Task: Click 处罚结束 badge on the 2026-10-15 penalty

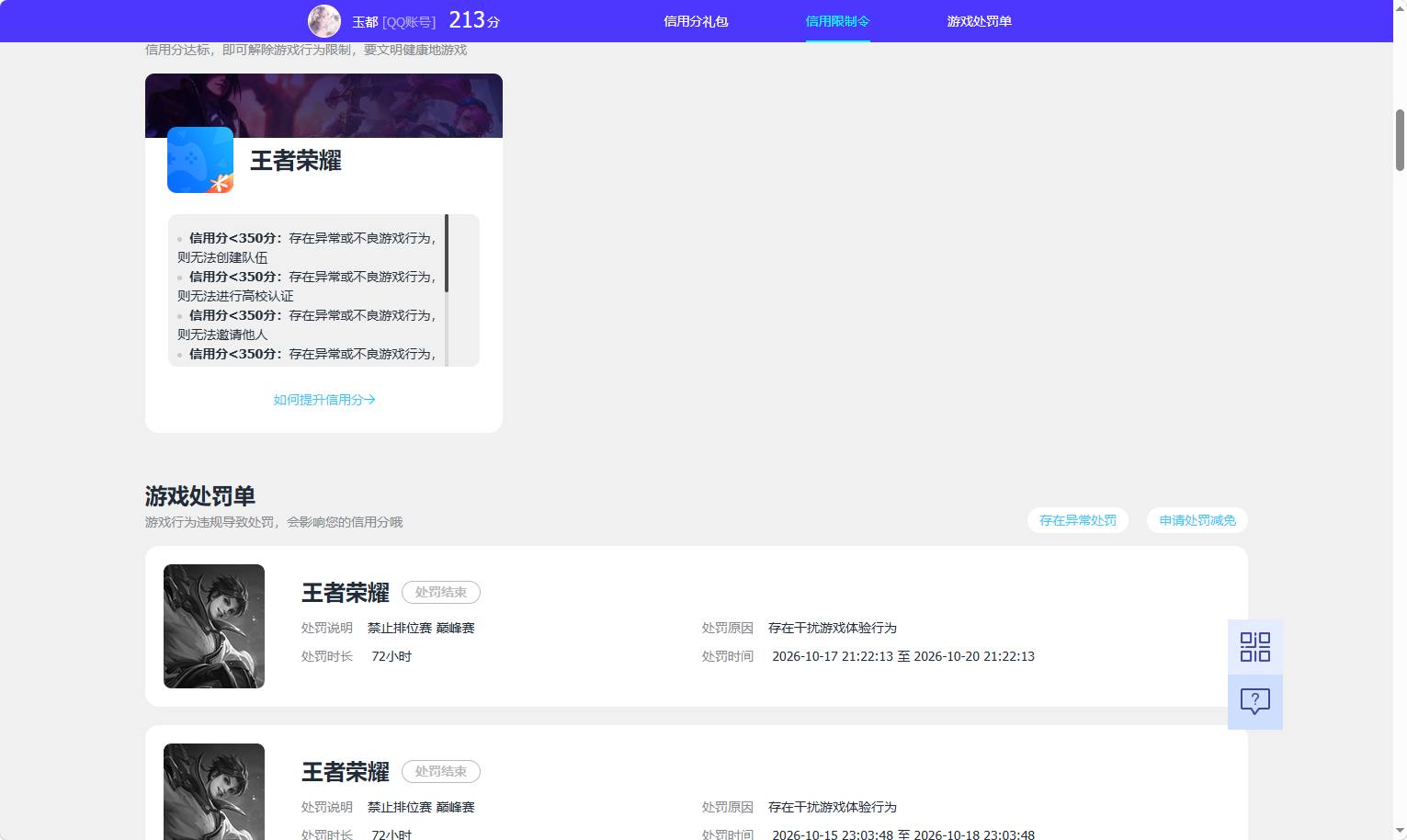Action: pyautogui.click(x=441, y=772)
